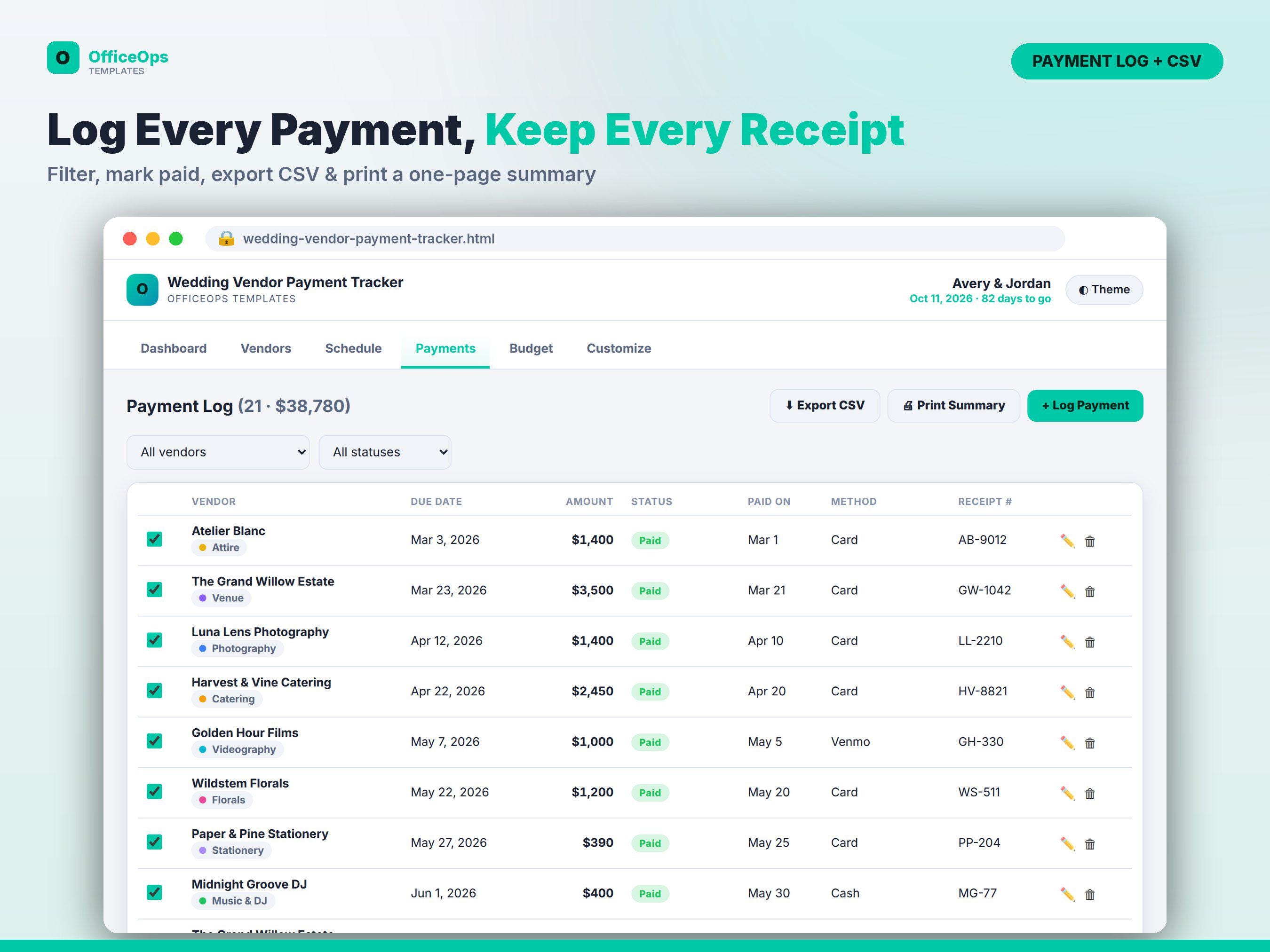Click the Print Summary button
The height and width of the screenshot is (952, 1270).
tap(953, 406)
